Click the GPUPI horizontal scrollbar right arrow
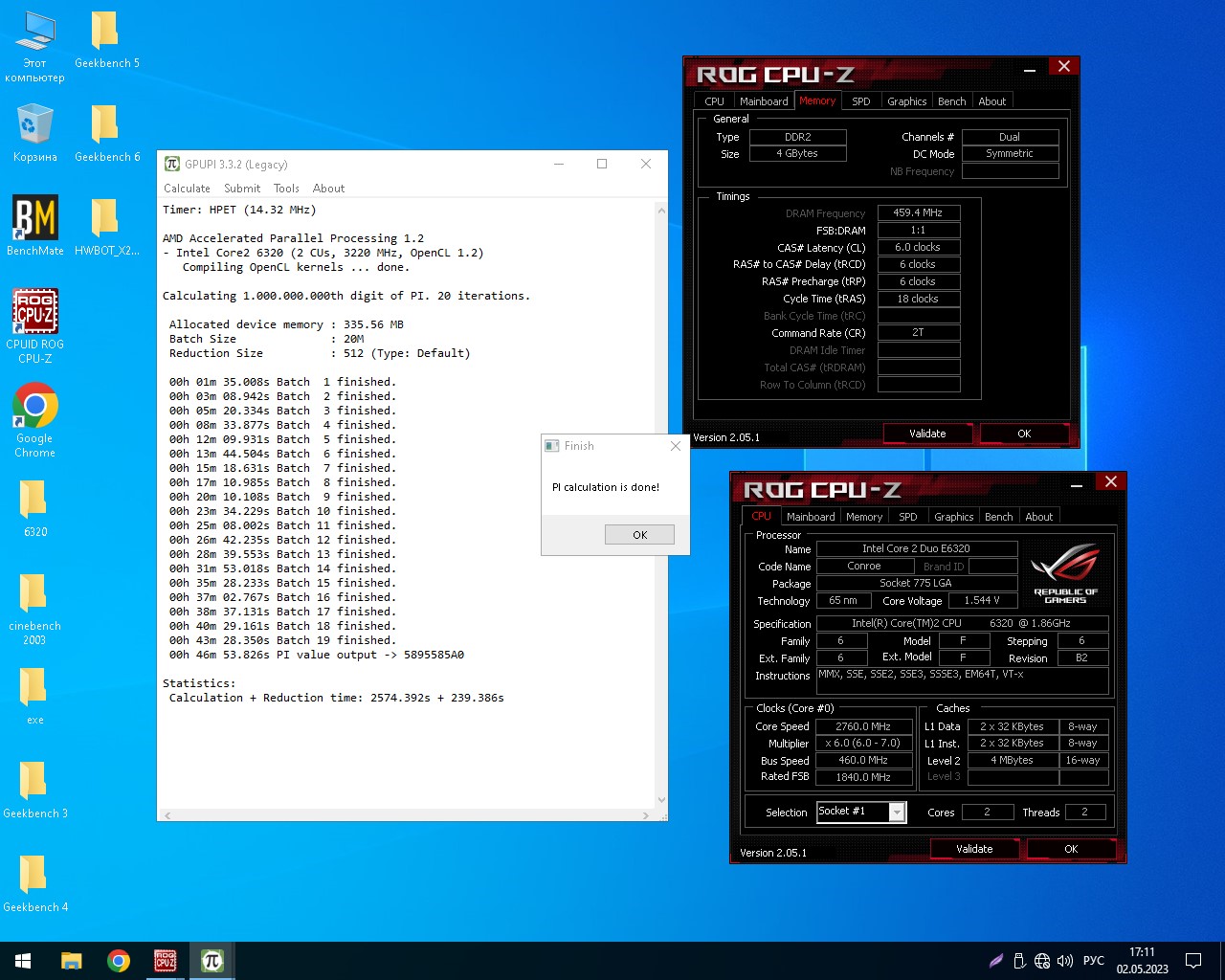The height and width of the screenshot is (980, 1225). coord(646,815)
